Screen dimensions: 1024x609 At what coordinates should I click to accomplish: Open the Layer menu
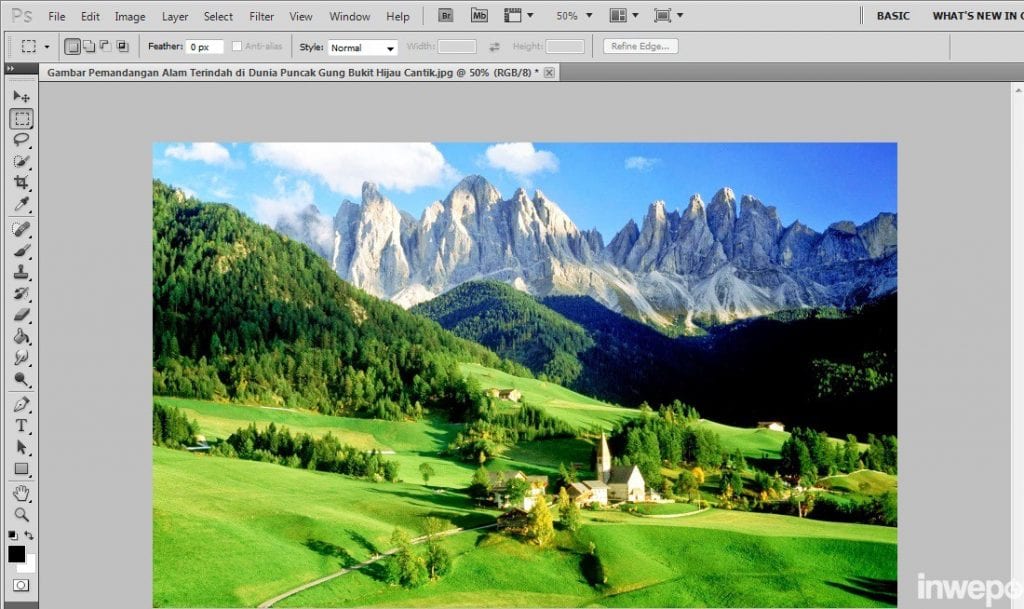click(x=174, y=16)
